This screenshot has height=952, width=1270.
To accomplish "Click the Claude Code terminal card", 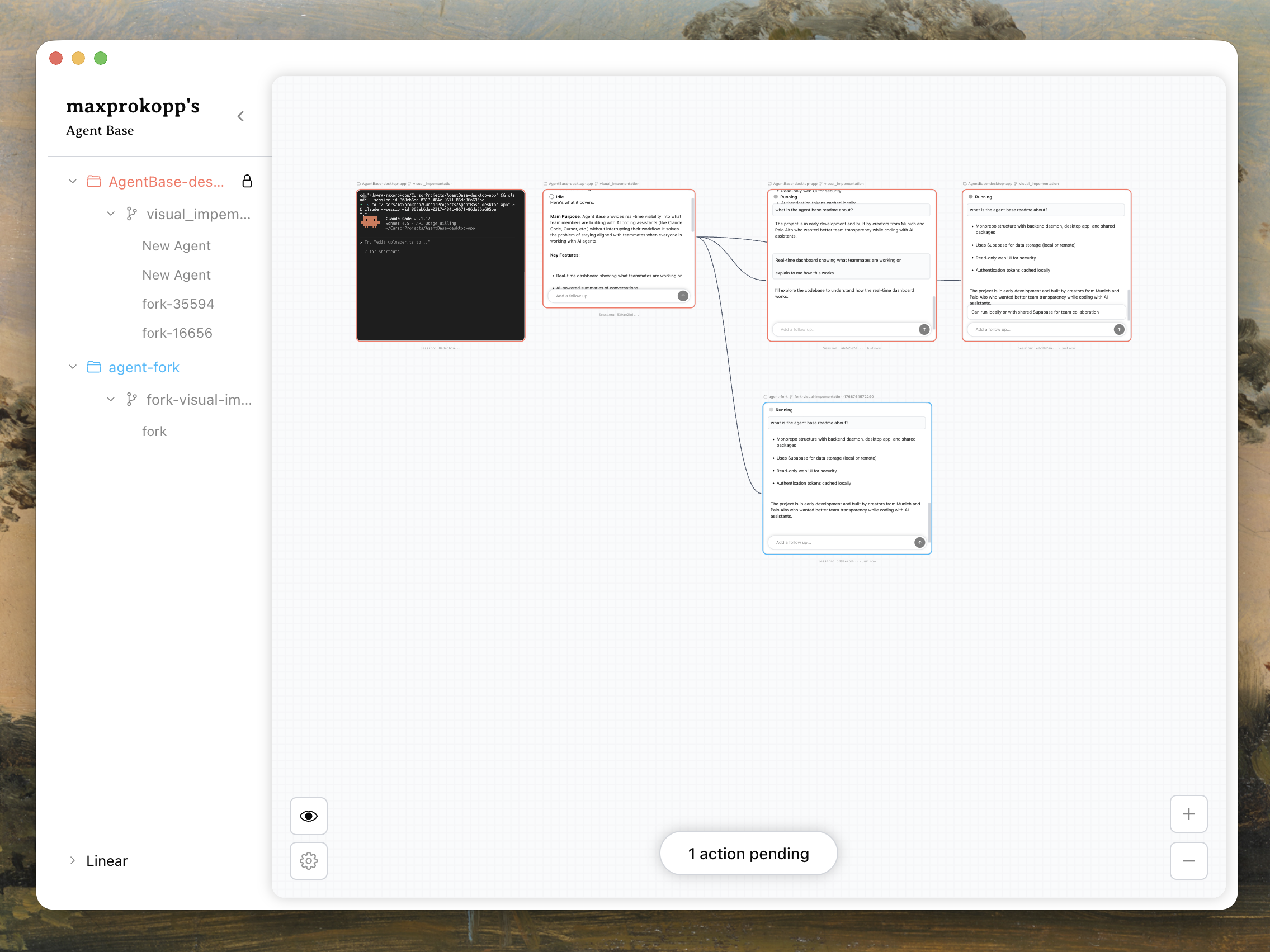I will (440, 265).
